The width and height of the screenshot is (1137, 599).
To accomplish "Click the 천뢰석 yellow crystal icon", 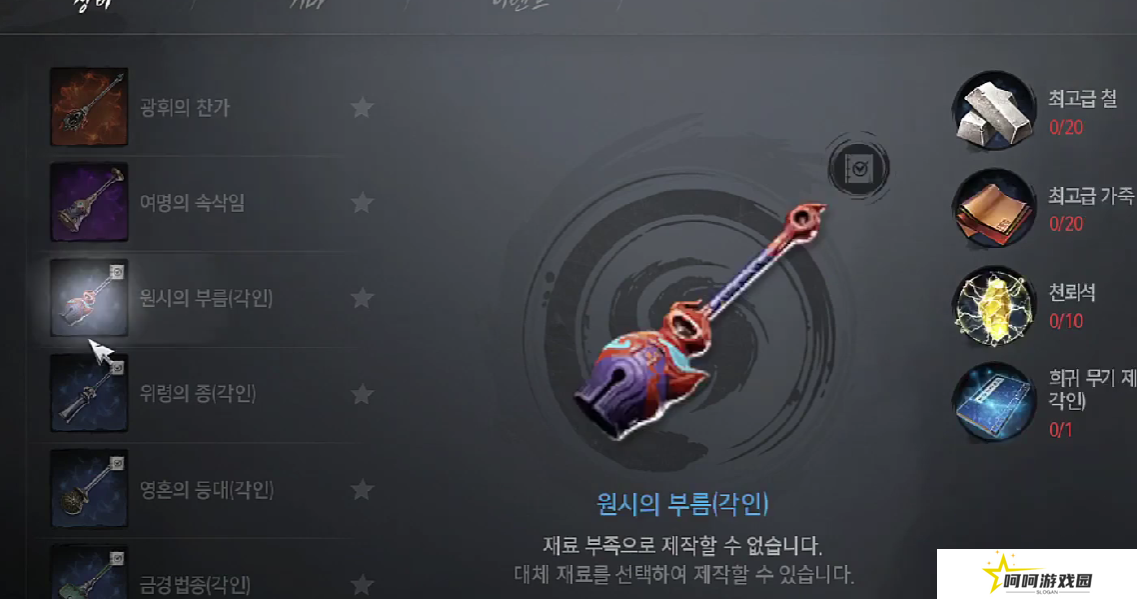I will click(x=994, y=305).
